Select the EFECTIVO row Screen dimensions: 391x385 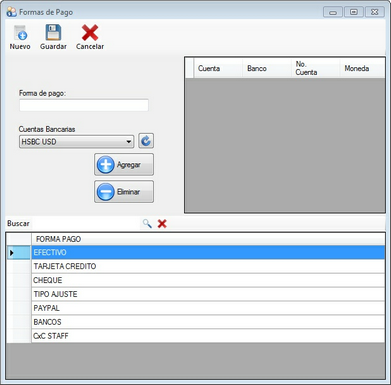(208, 252)
